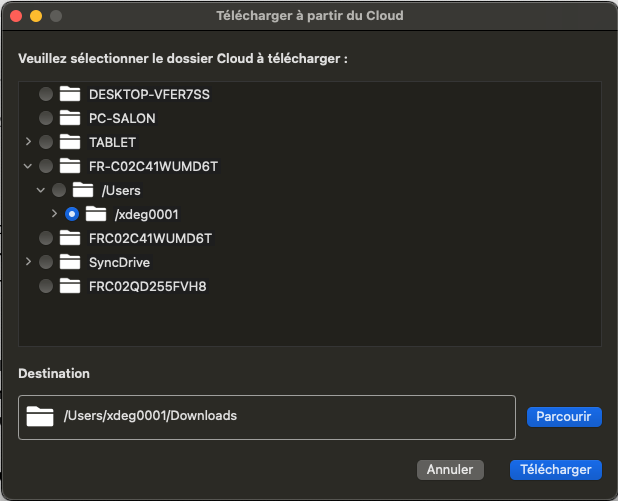Click the folder icon next to DESKTOP-VFER7SS

pyautogui.click(x=69, y=94)
